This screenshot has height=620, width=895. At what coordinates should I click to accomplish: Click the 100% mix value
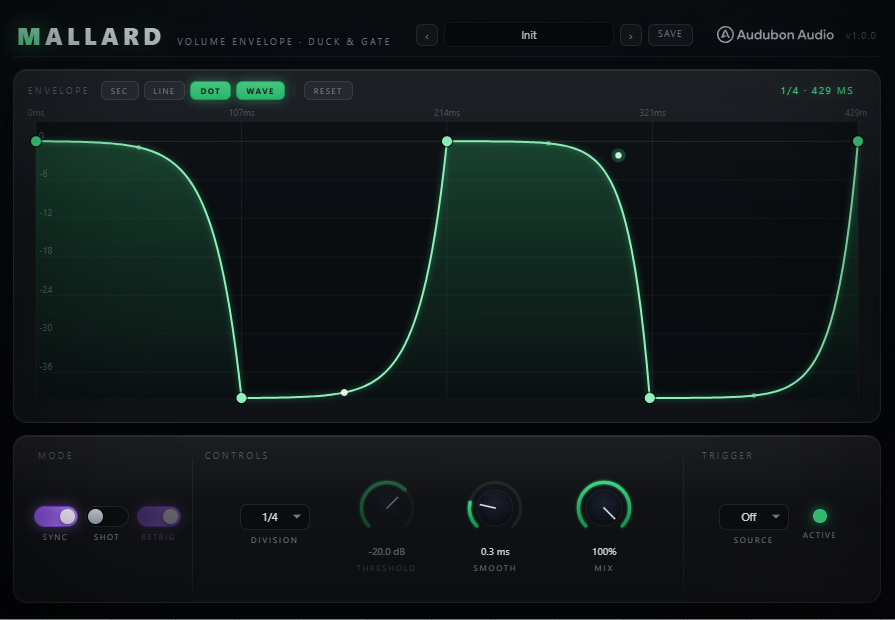tap(604, 551)
